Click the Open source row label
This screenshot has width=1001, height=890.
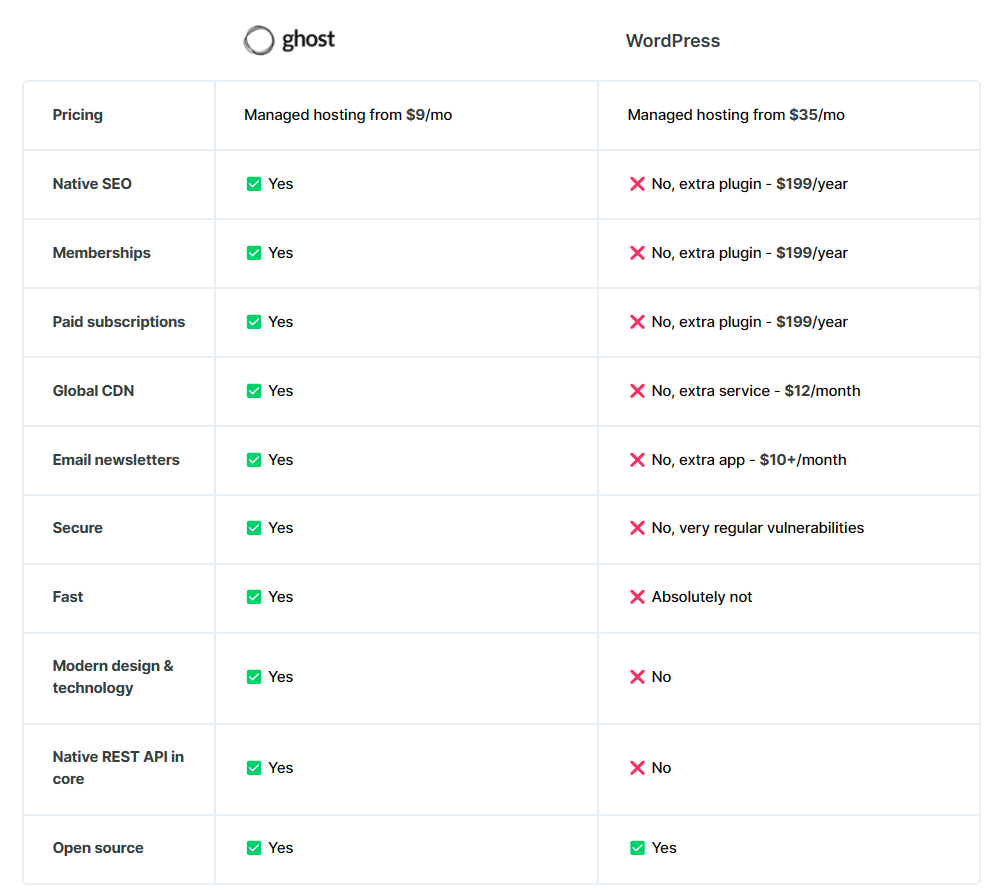point(98,848)
